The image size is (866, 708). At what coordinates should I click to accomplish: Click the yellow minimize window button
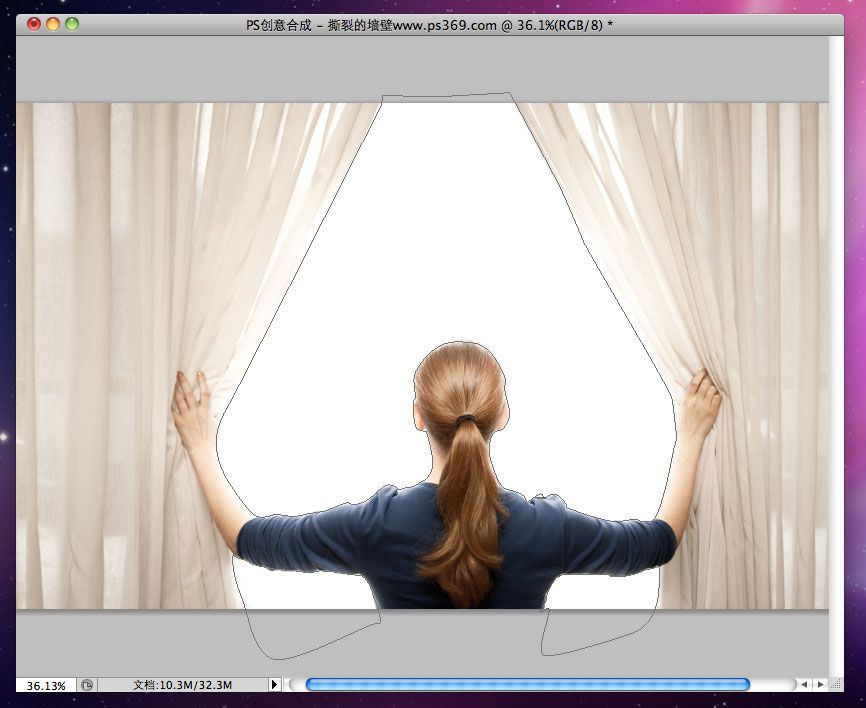53,24
